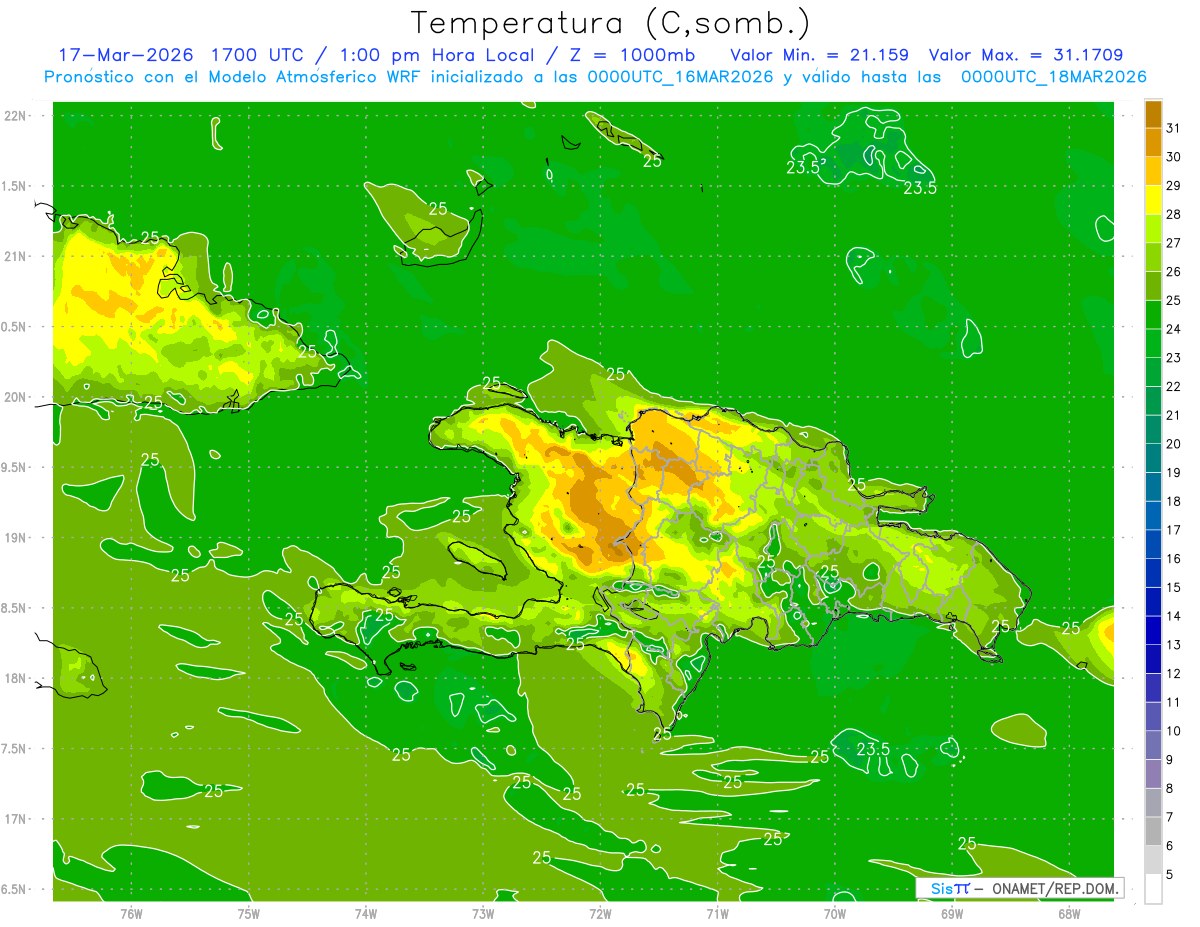Screen dimensions: 1200x927
Task: Click the 21N latitude axis label
Action: point(16,256)
